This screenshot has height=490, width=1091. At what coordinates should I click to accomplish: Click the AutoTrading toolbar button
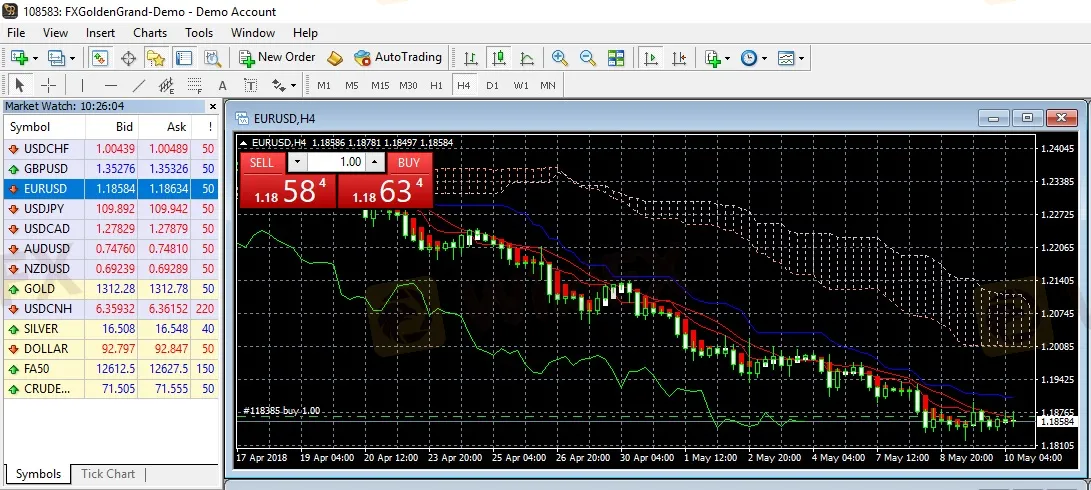(x=397, y=58)
